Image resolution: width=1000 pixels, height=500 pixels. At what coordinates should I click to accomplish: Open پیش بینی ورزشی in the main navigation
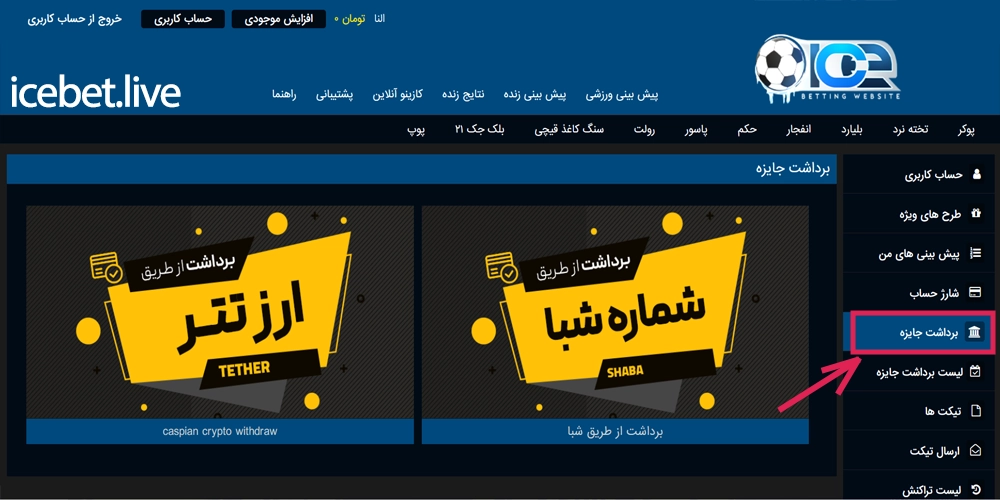622,96
